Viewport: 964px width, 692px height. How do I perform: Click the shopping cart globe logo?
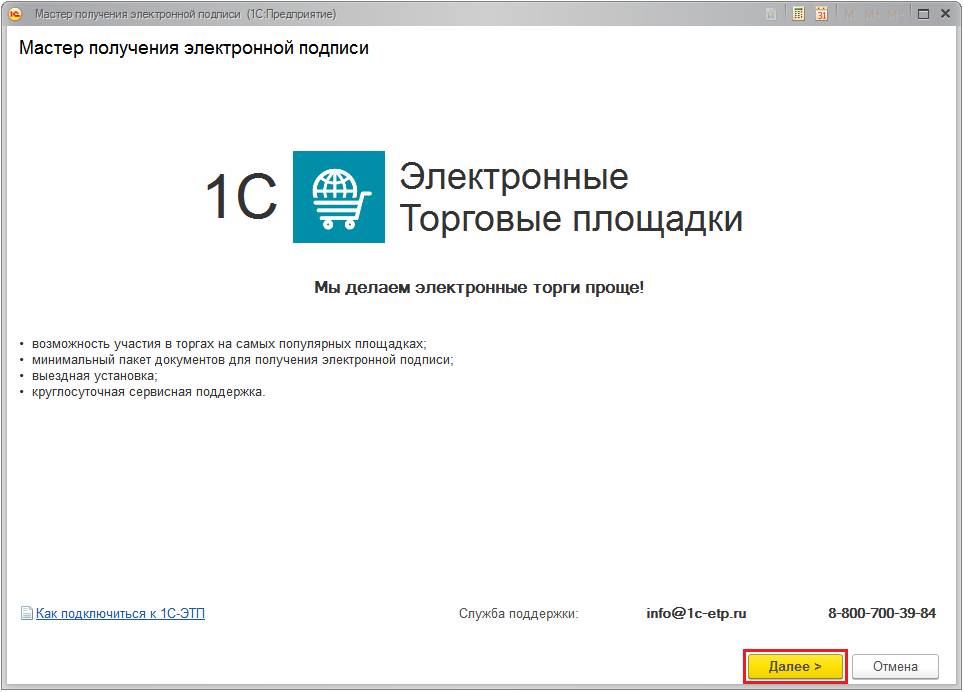coord(339,197)
